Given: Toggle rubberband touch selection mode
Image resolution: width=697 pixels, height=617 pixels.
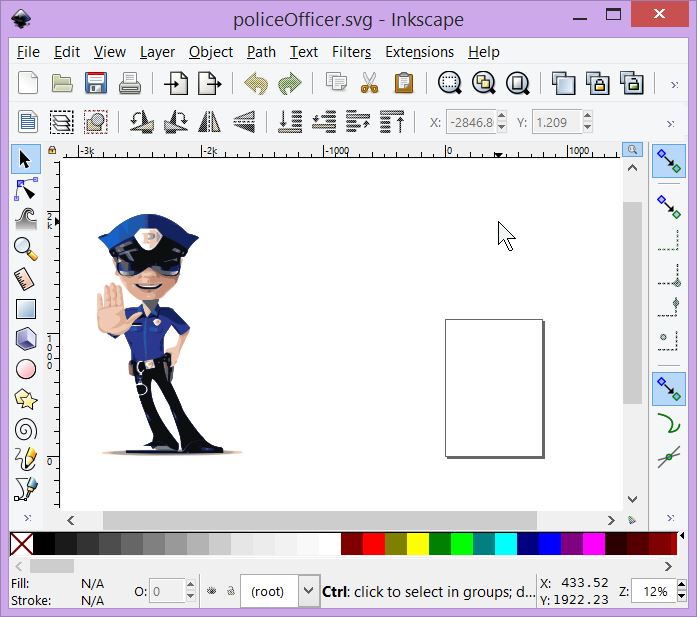Looking at the screenshot, I should (96, 121).
